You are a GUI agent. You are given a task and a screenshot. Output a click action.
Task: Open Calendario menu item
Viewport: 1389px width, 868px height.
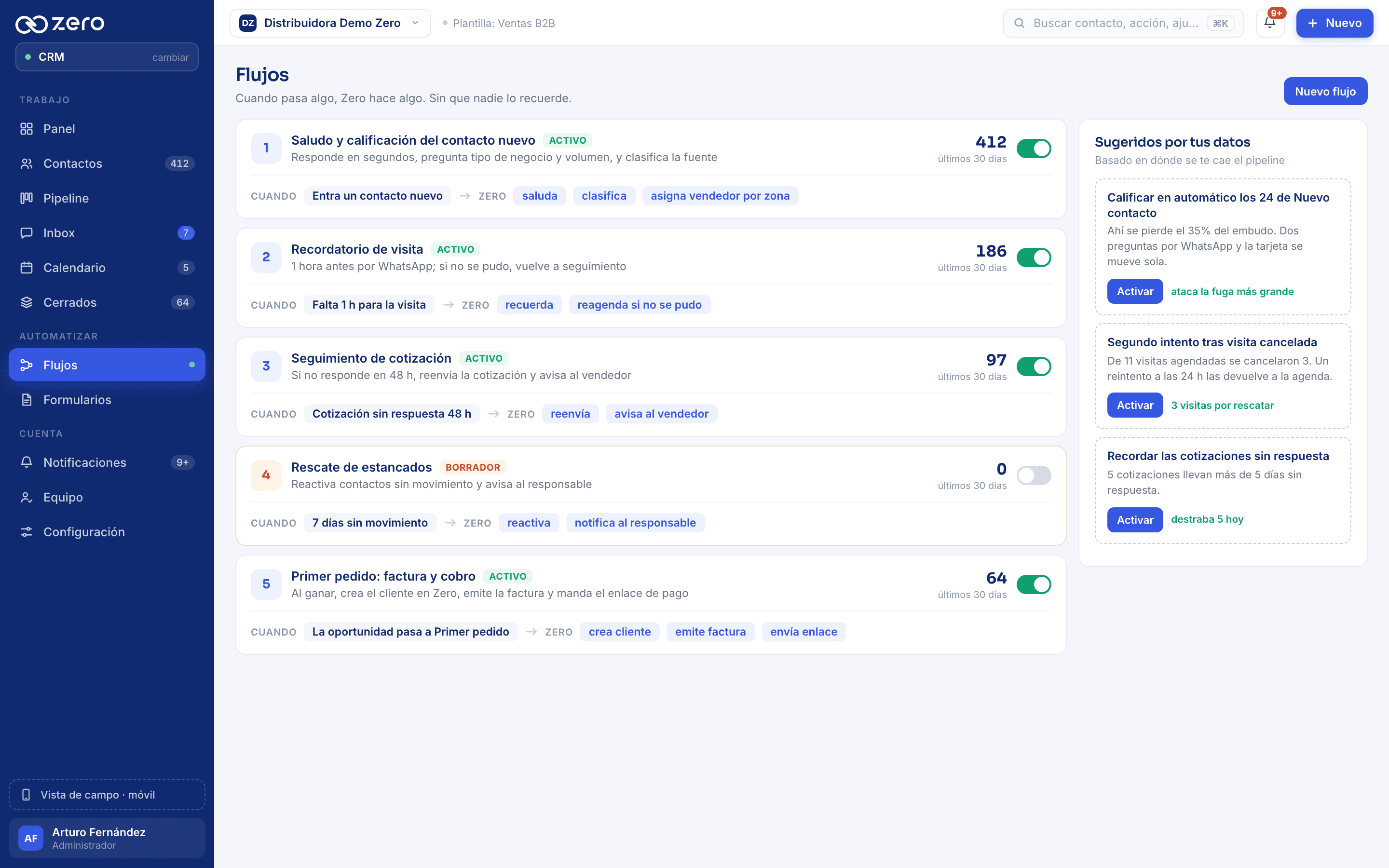[107, 268]
